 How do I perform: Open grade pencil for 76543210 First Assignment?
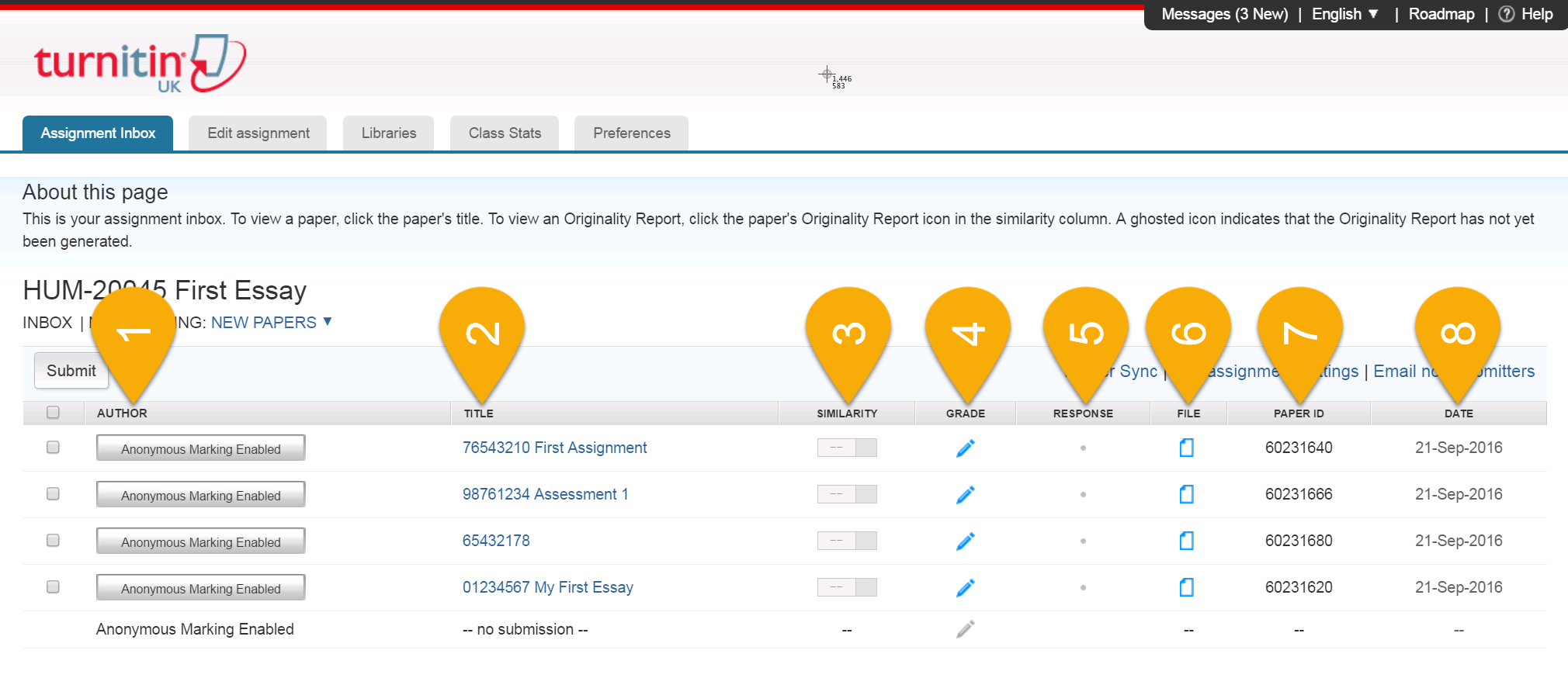click(x=965, y=448)
